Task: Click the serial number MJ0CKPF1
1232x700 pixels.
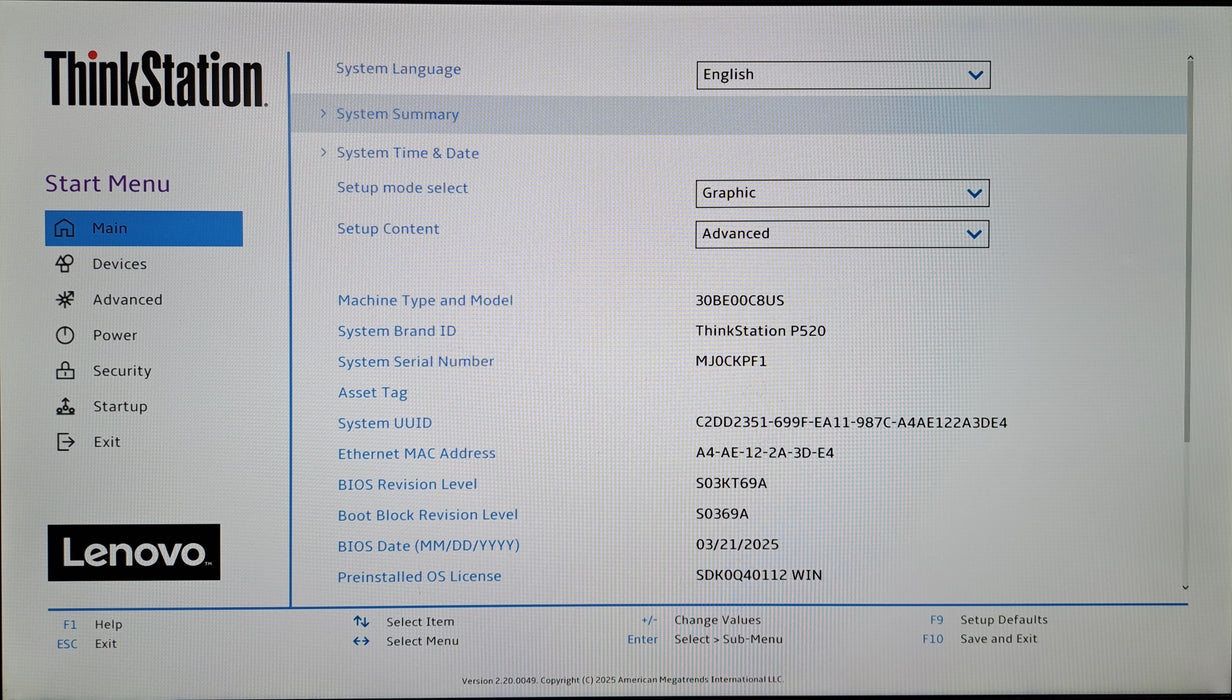Action: (731, 361)
